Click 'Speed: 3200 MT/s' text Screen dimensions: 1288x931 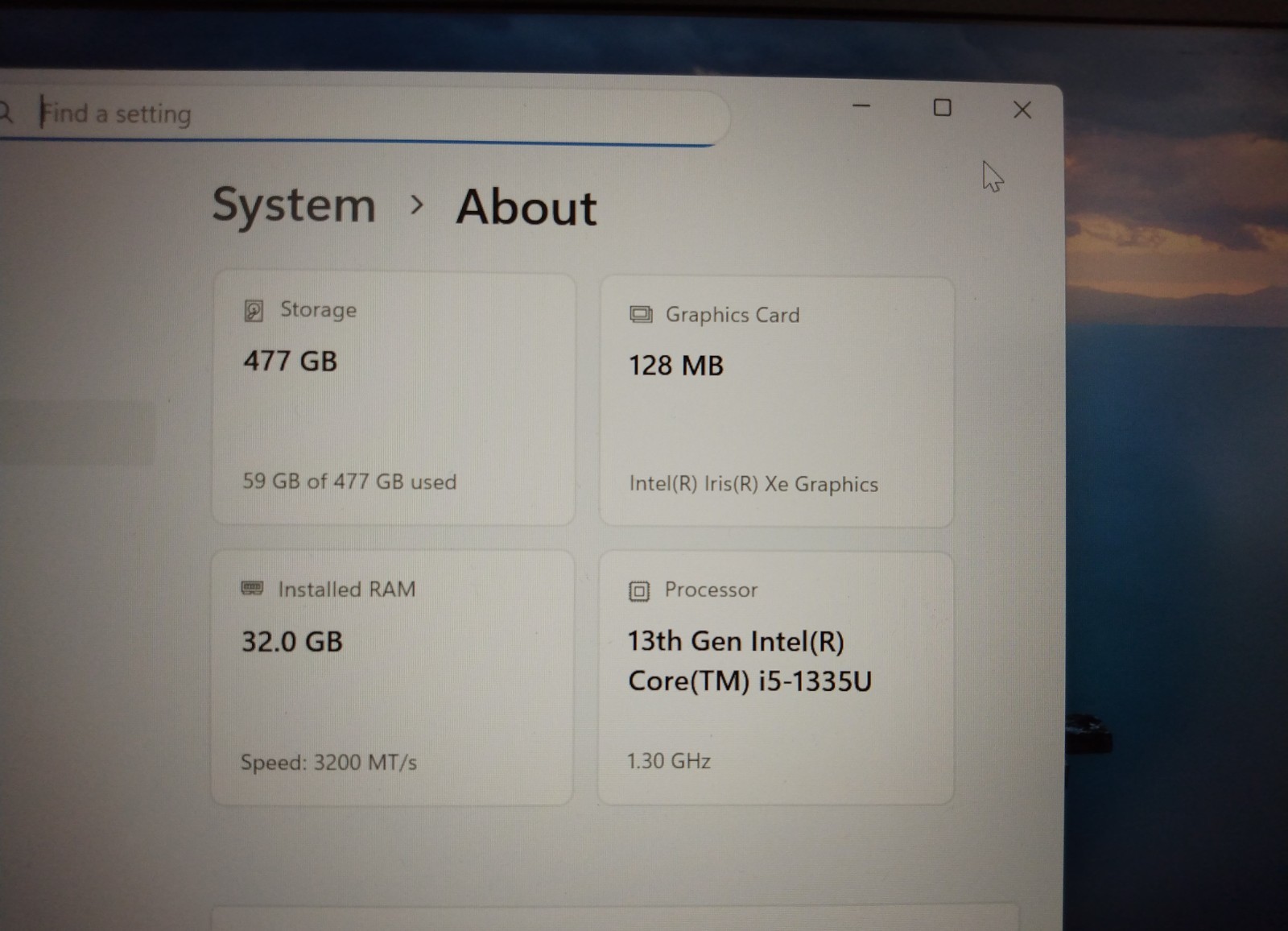(x=328, y=763)
